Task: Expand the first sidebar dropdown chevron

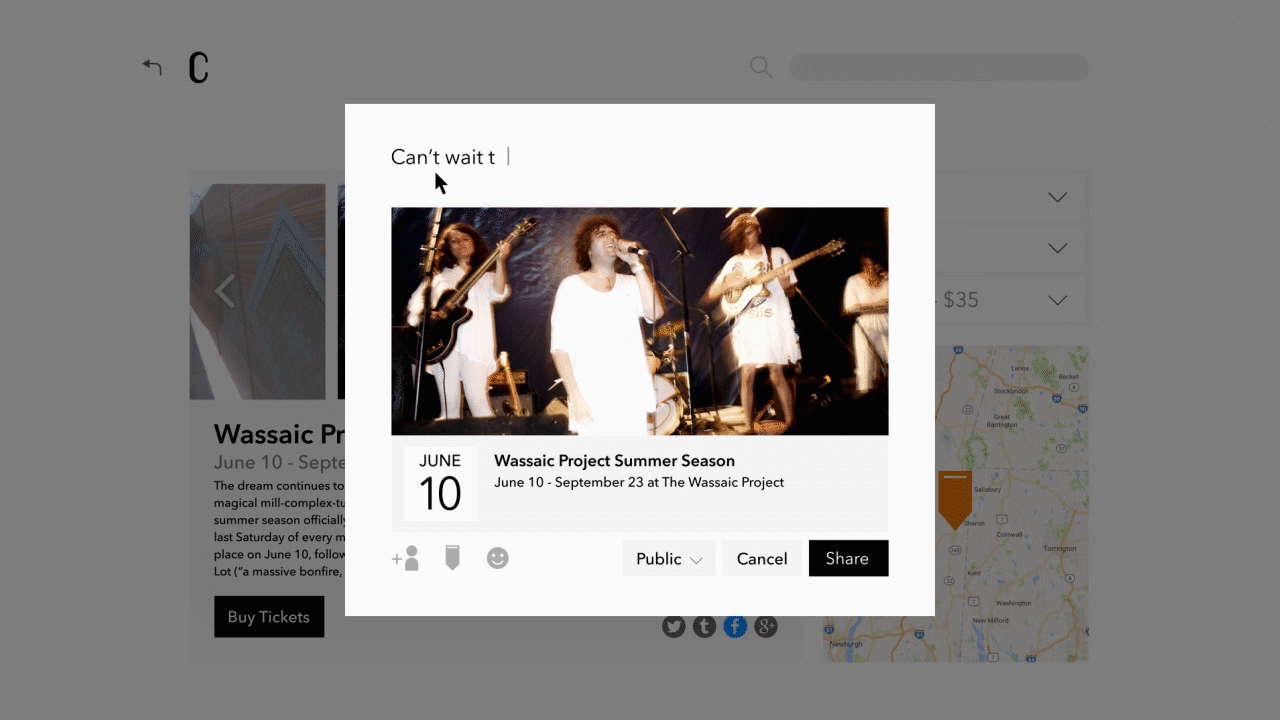Action: pyautogui.click(x=1057, y=197)
